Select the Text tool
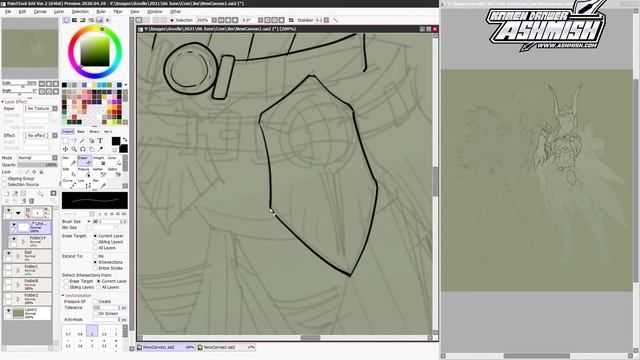 [100, 141]
